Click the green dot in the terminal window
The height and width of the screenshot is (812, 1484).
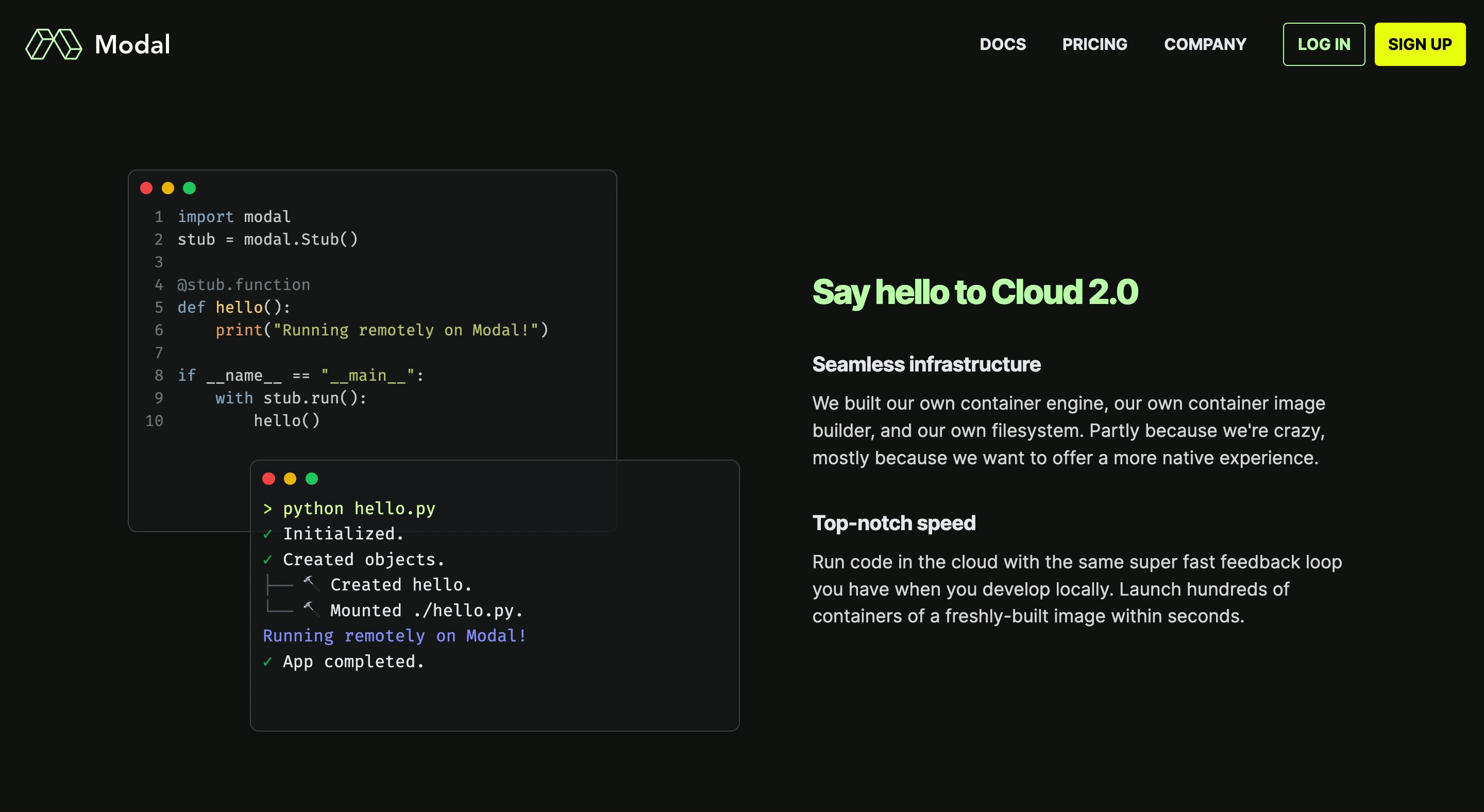tap(312, 479)
